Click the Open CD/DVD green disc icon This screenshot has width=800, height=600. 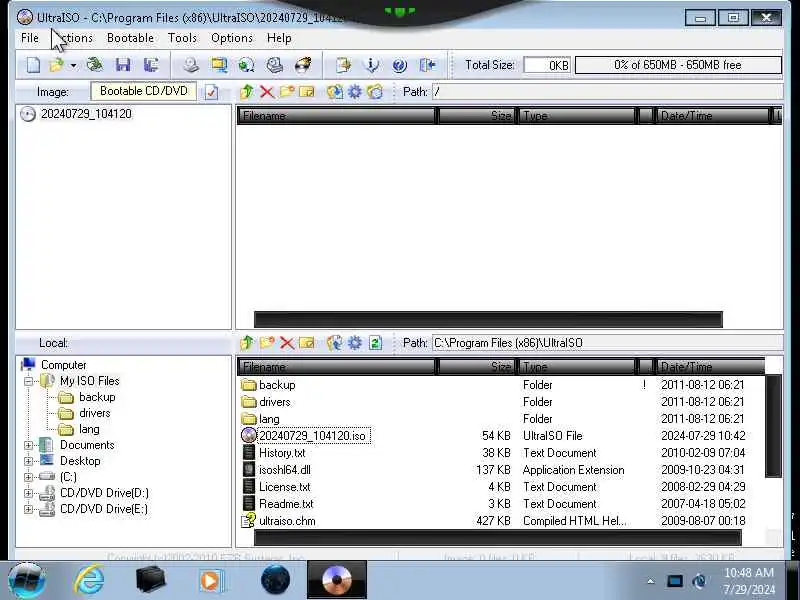tap(95, 65)
